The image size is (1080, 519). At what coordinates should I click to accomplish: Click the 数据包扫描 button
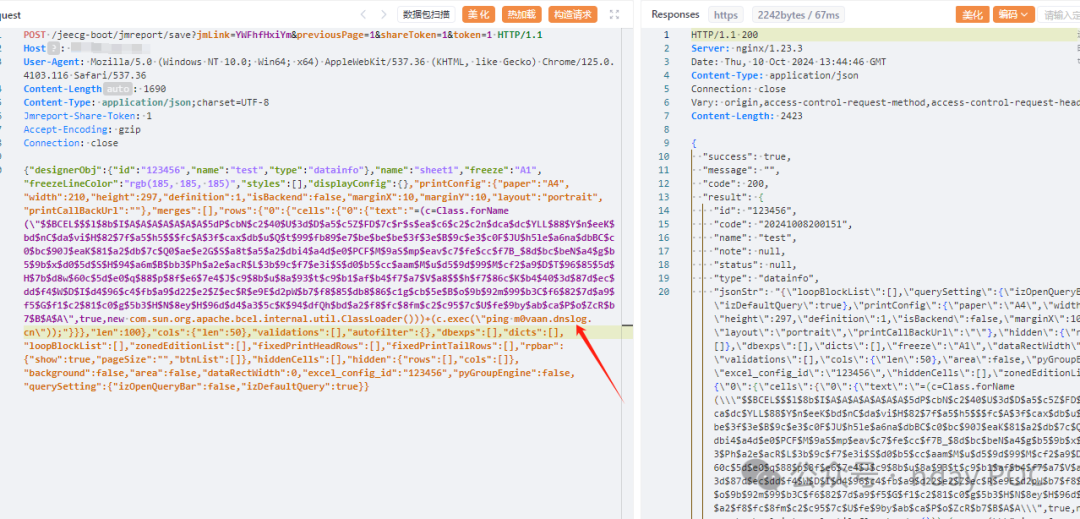(x=426, y=14)
